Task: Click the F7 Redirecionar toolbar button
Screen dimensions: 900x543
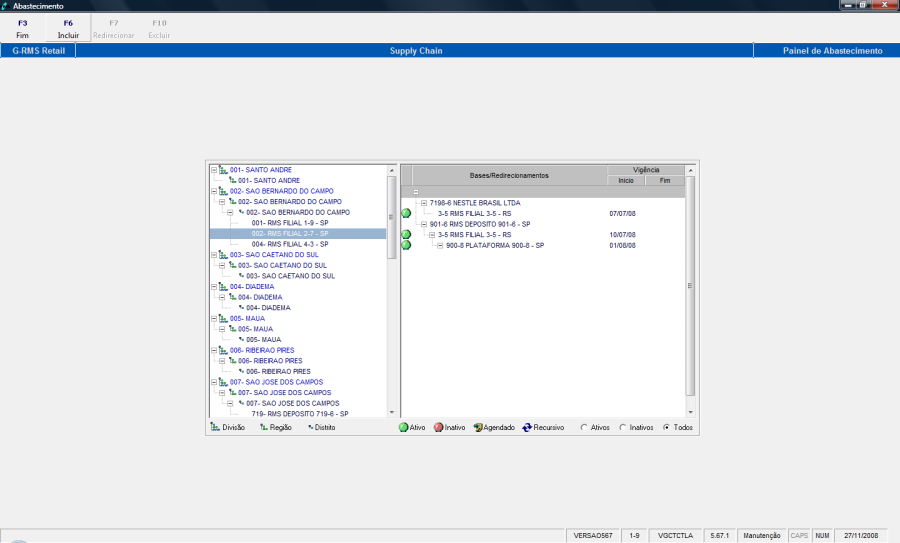Action: coord(114,29)
